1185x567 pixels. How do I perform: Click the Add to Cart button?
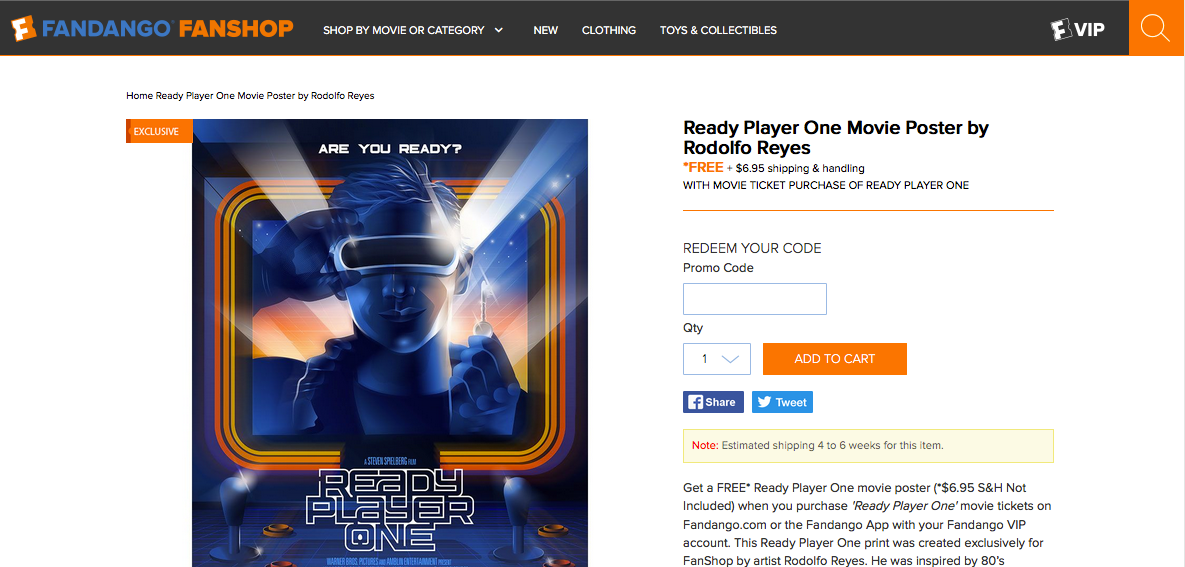click(x=834, y=359)
